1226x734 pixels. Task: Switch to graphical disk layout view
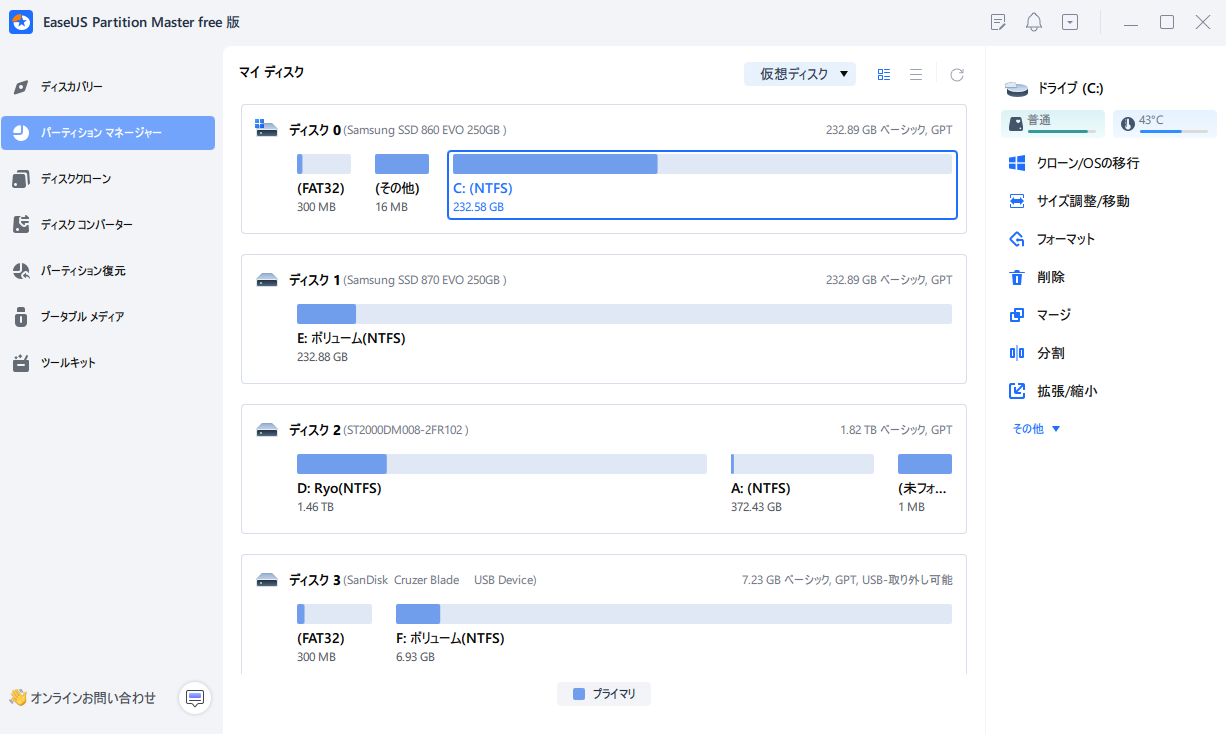click(x=884, y=75)
